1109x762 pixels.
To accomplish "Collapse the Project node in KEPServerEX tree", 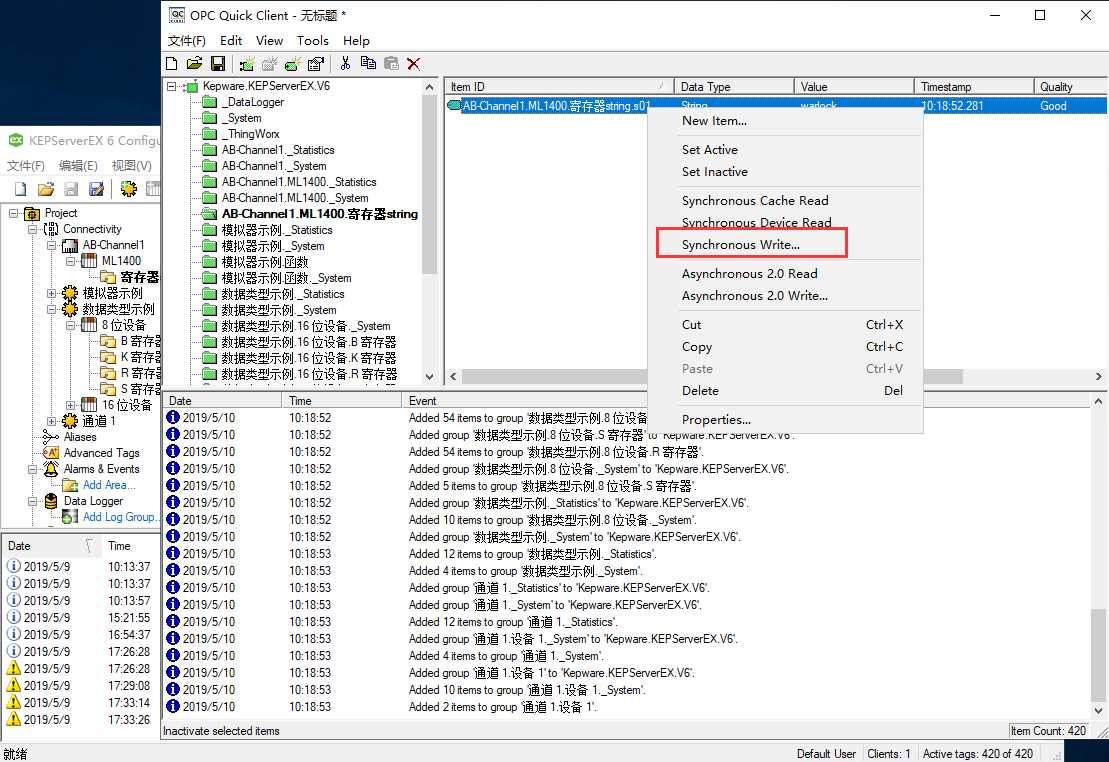I will (x=13, y=213).
